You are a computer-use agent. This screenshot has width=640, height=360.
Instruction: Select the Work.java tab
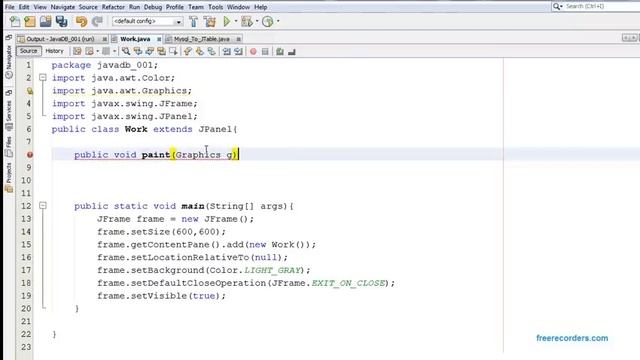[135, 39]
